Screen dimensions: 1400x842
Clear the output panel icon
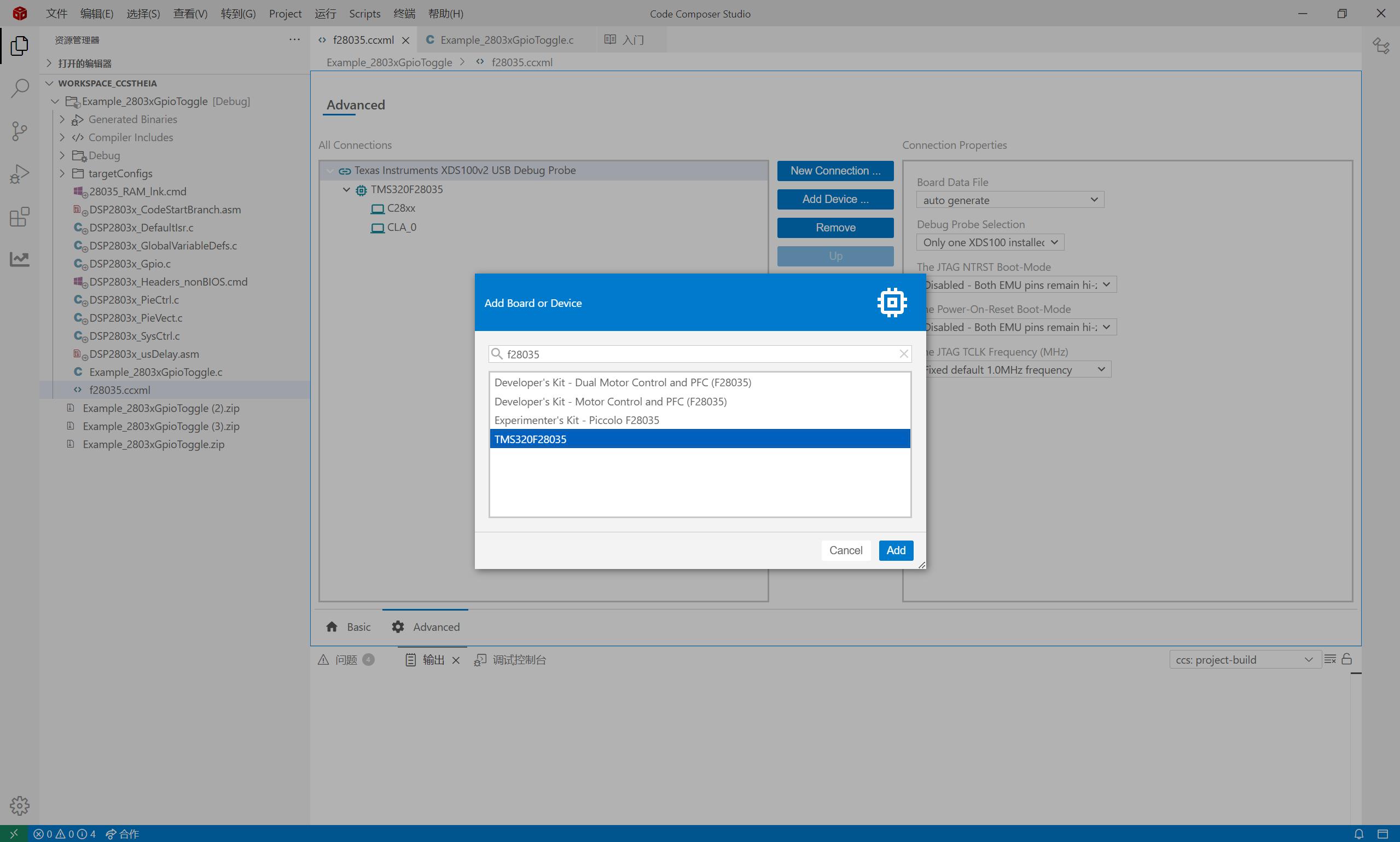1329,659
